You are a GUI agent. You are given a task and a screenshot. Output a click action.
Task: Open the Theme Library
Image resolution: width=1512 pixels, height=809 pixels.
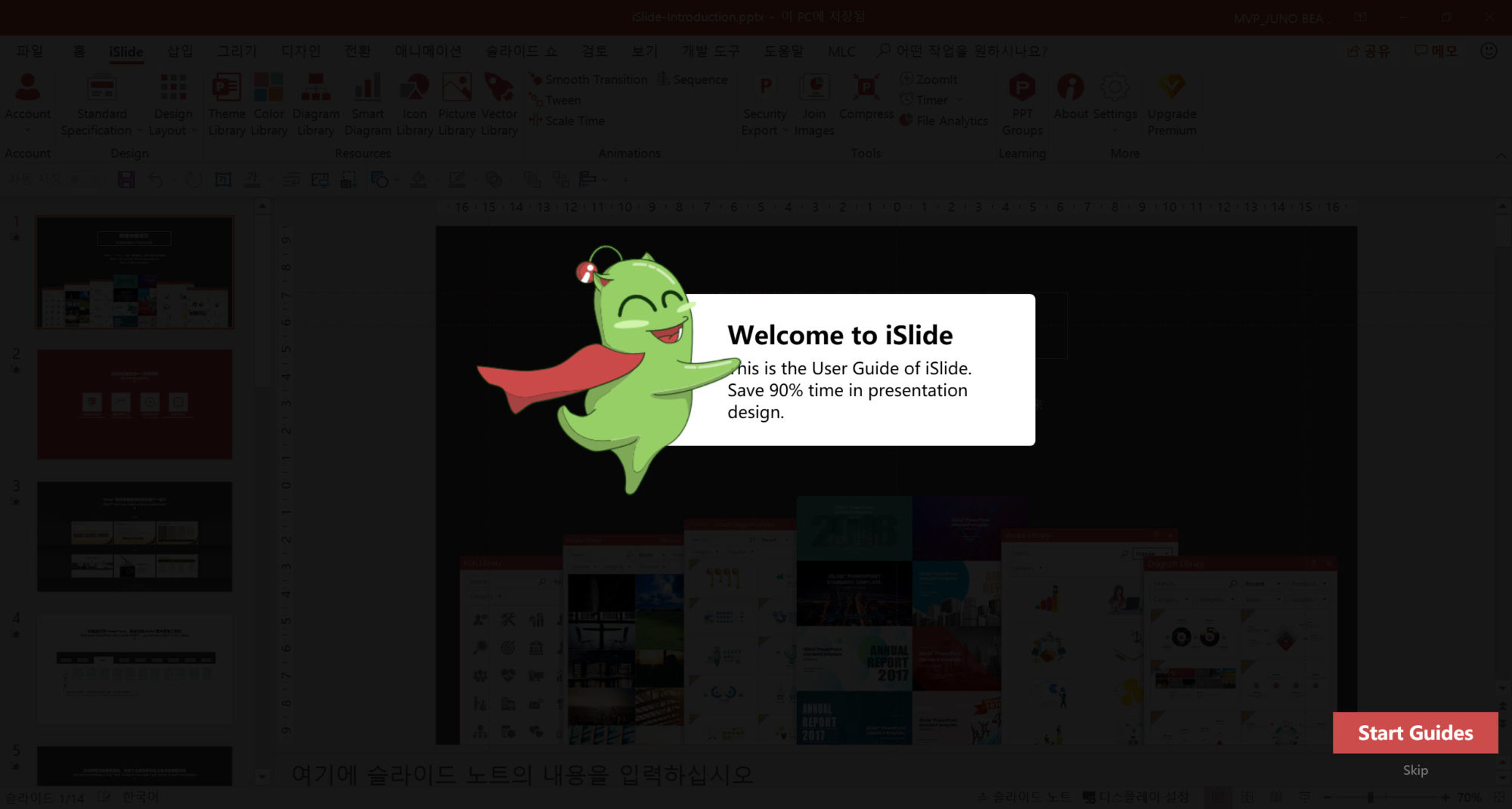click(x=226, y=105)
